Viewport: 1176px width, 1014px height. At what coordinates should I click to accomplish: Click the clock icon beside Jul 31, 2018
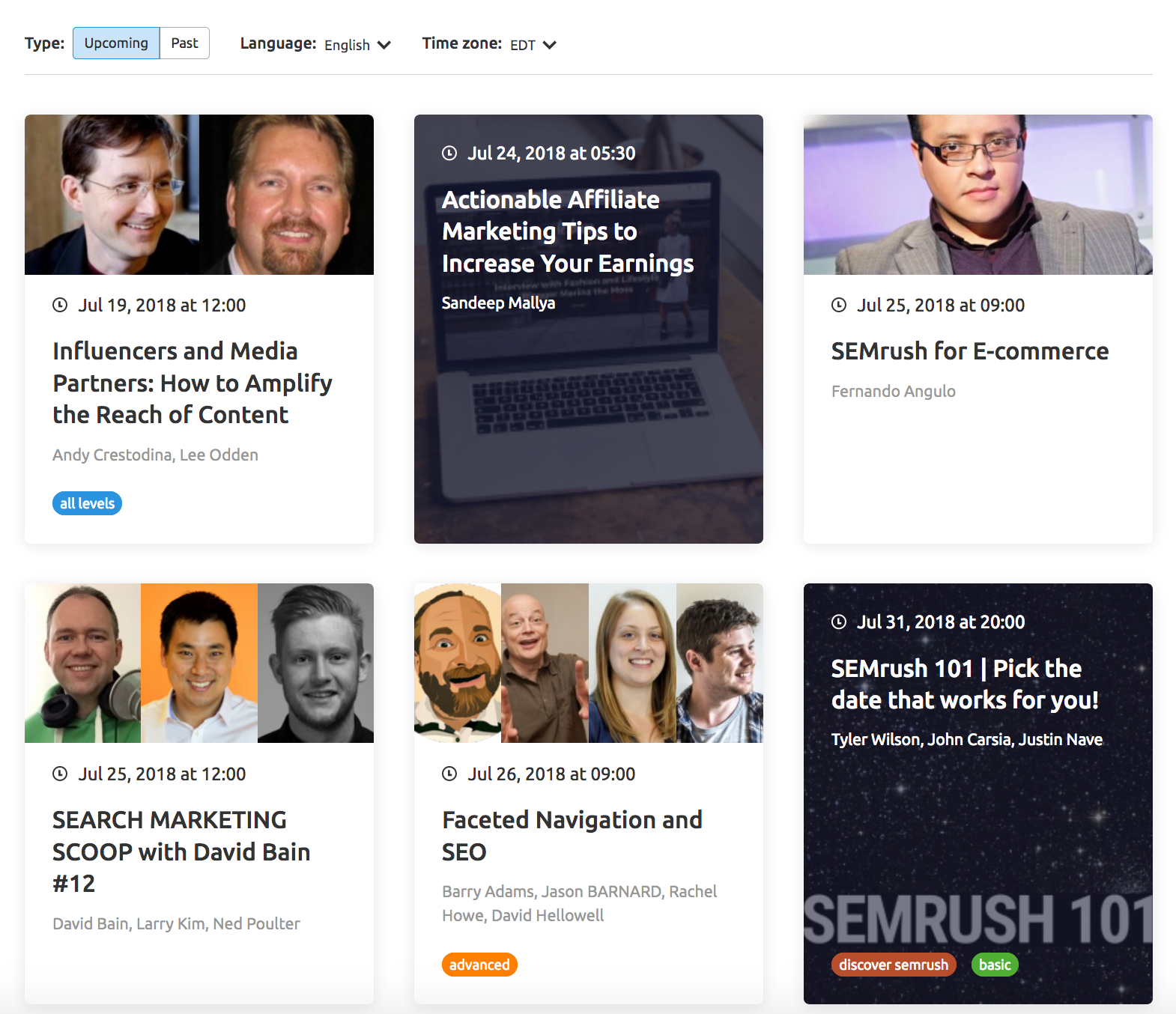[839, 622]
